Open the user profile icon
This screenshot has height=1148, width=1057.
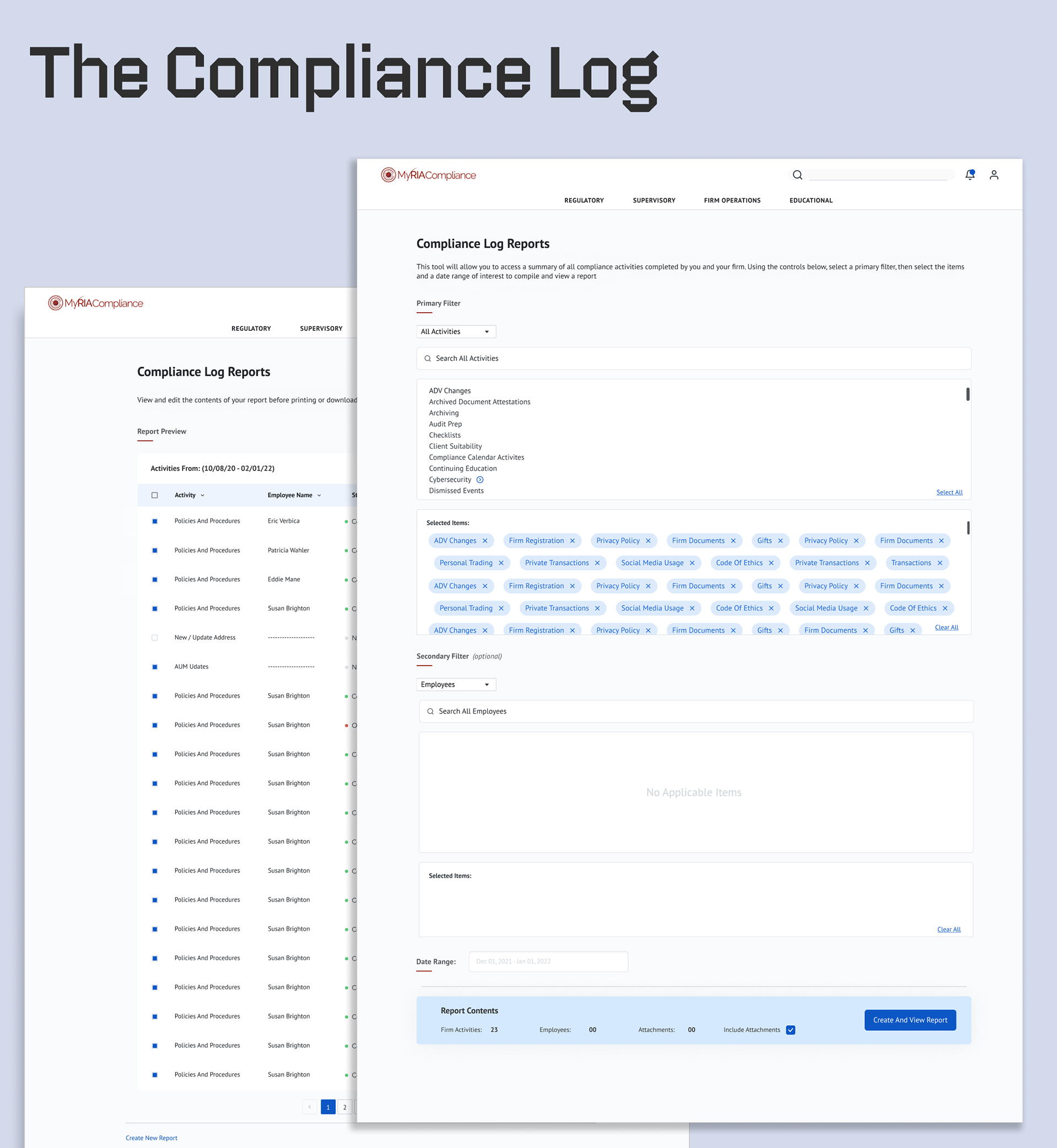click(994, 175)
